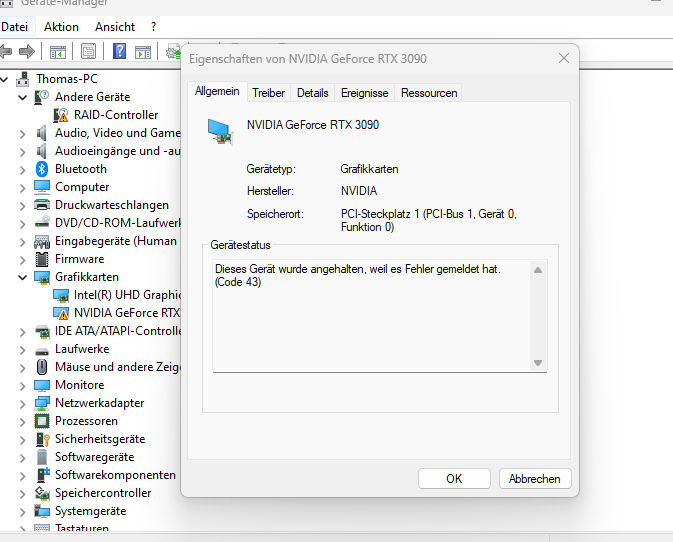Click the Mäuse mouse icon

[x=42, y=367]
